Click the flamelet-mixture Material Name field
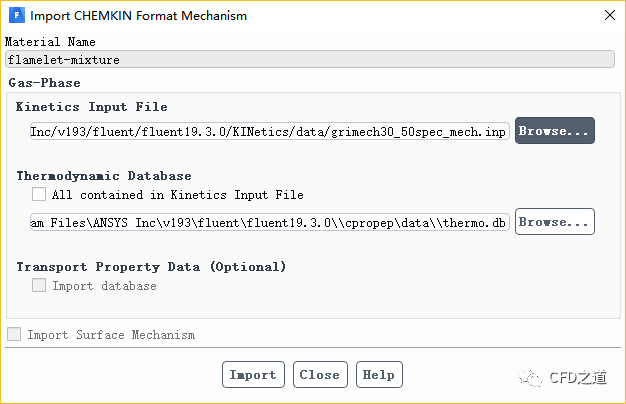Image resolution: width=626 pixels, height=404 pixels. pyautogui.click(x=309, y=60)
